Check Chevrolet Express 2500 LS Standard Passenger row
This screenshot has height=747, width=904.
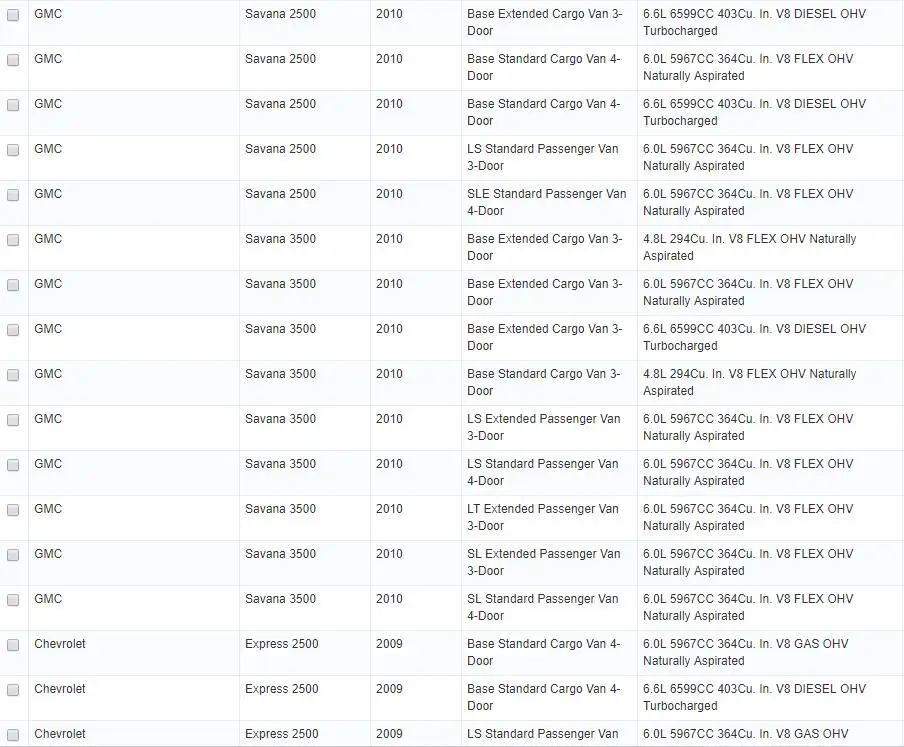(13, 734)
